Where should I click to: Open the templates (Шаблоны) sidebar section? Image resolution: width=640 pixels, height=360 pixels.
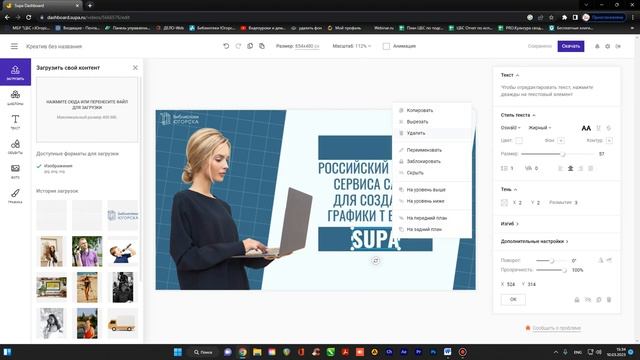(x=15, y=98)
